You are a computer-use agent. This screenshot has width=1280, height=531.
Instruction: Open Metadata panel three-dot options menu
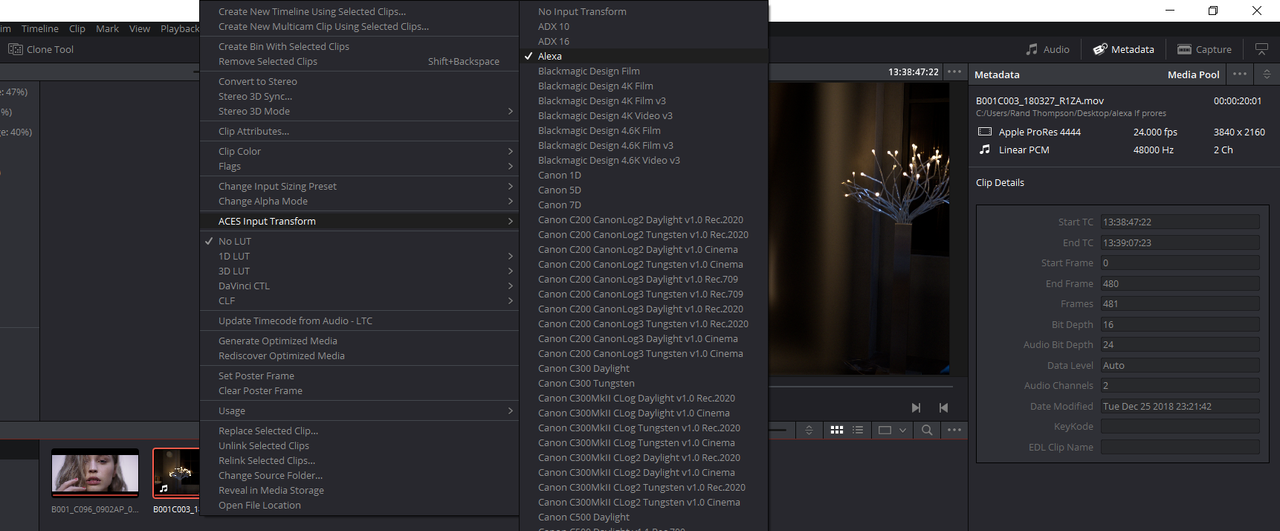[x=1240, y=74]
